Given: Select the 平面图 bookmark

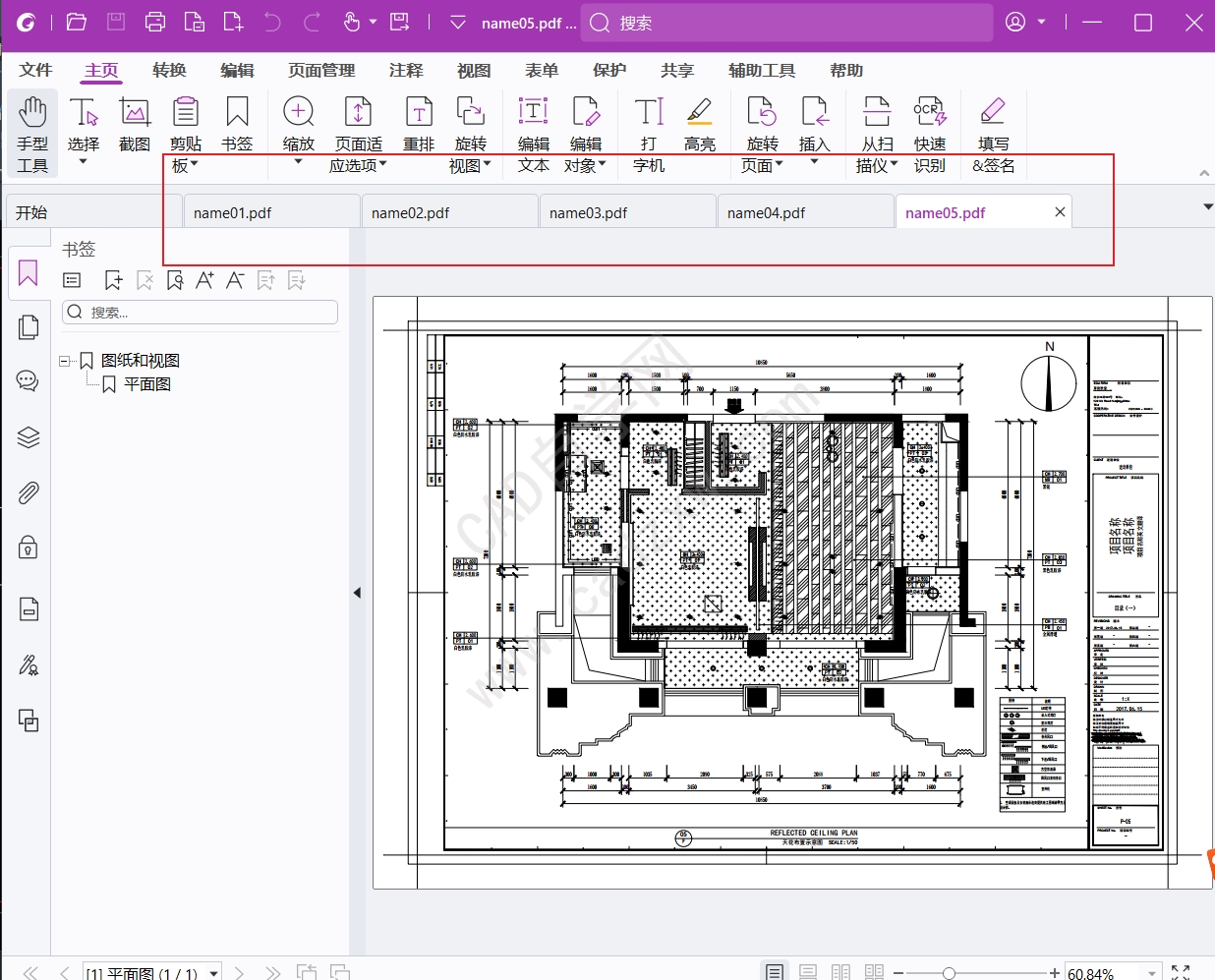Looking at the screenshot, I should coord(147,384).
